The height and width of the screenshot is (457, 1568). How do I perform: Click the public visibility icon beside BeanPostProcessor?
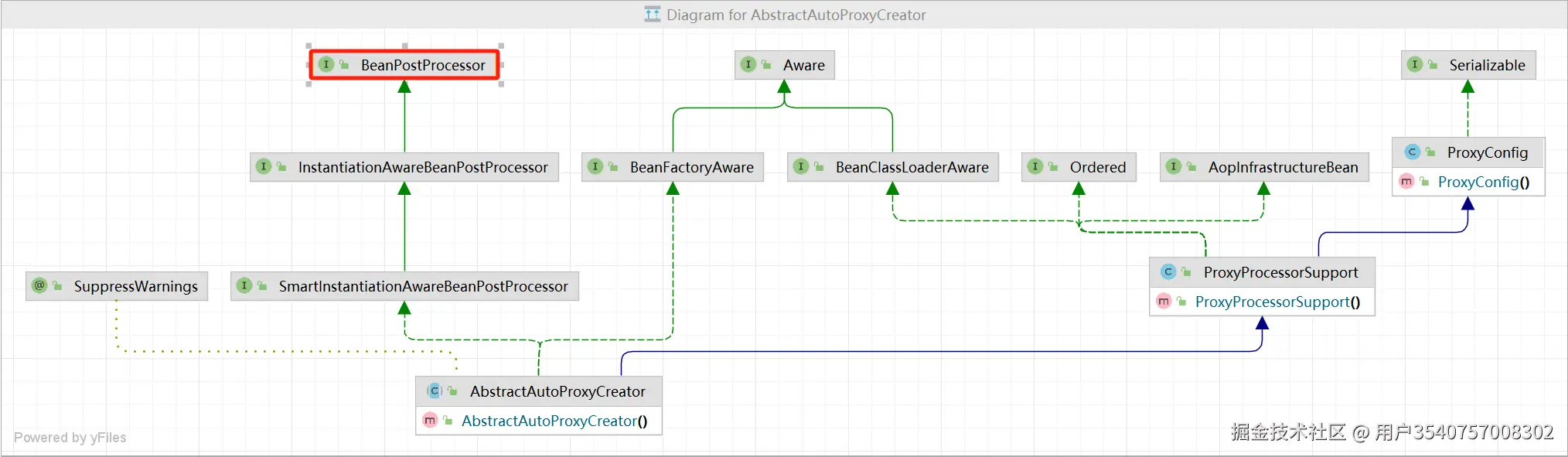coord(345,65)
